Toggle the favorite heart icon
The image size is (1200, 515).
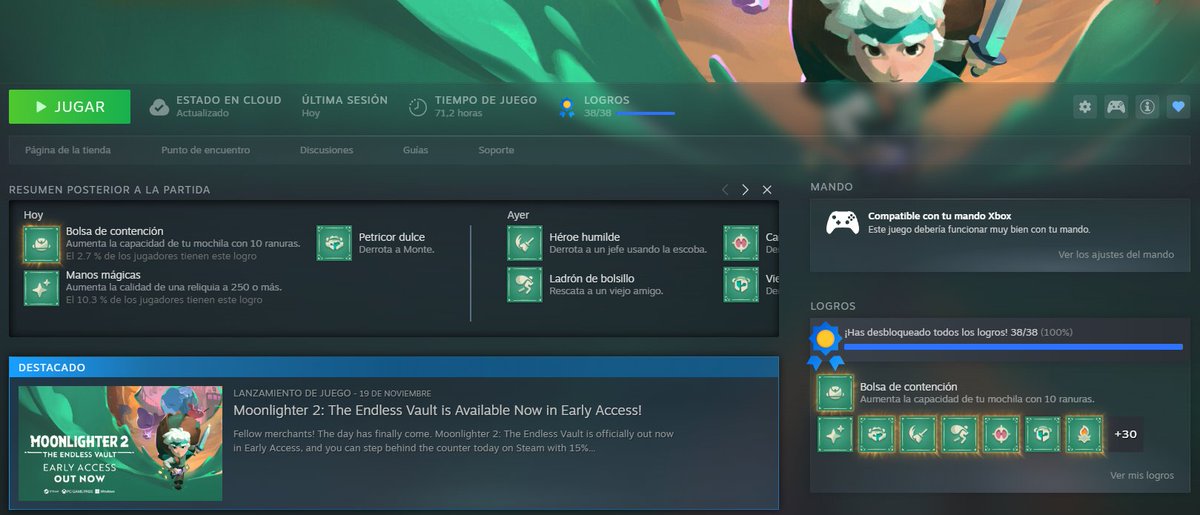tap(1178, 107)
